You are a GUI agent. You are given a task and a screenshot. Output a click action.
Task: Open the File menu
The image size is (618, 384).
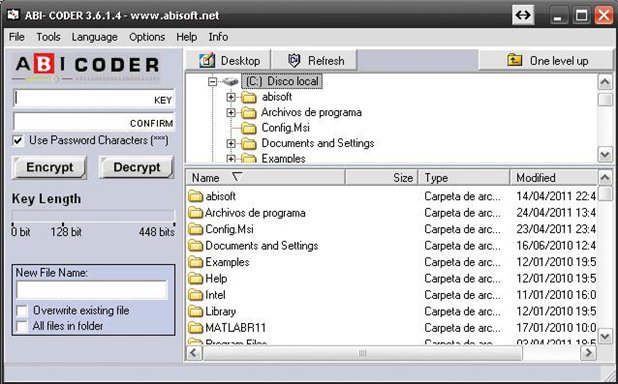(17, 37)
